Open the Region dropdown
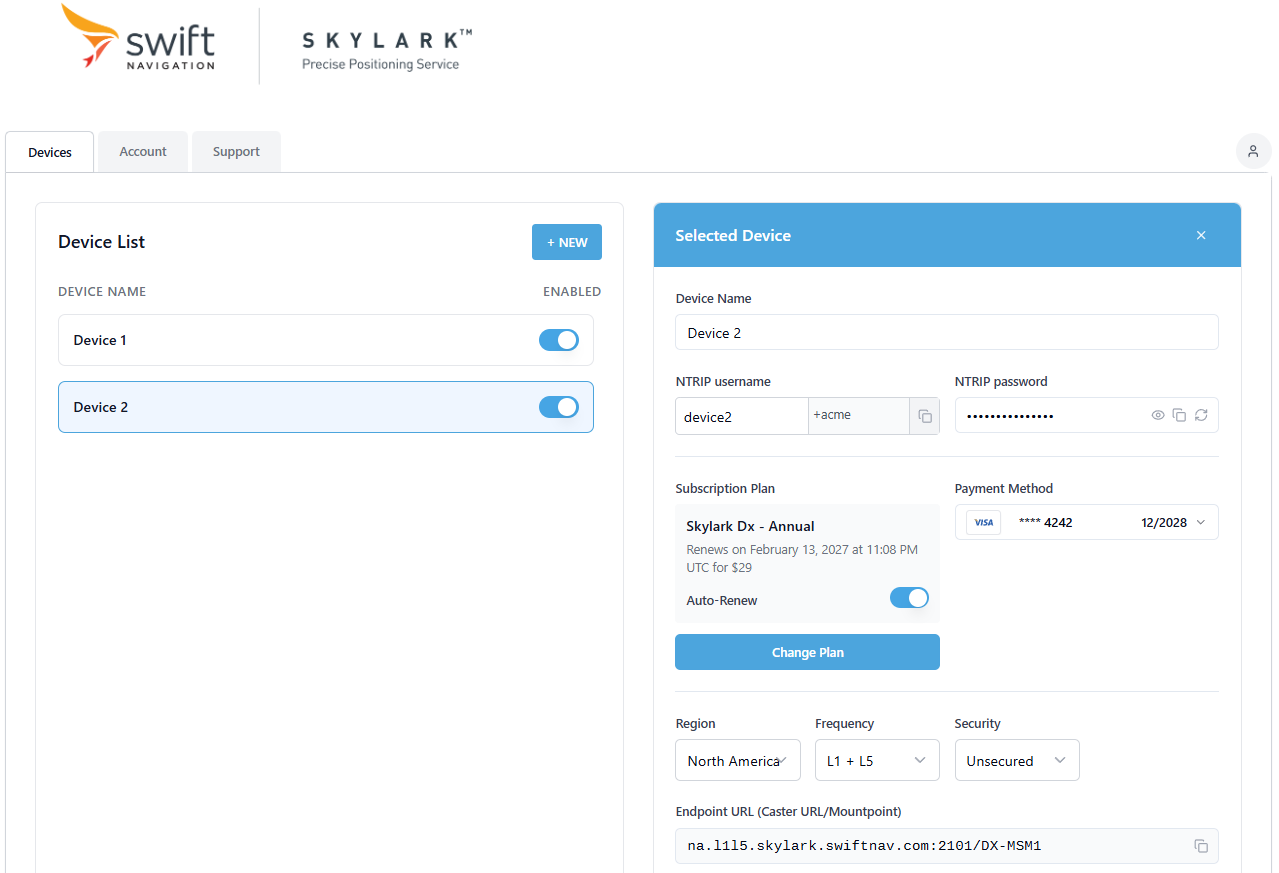The height and width of the screenshot is (873, 1279). [738, 760]
